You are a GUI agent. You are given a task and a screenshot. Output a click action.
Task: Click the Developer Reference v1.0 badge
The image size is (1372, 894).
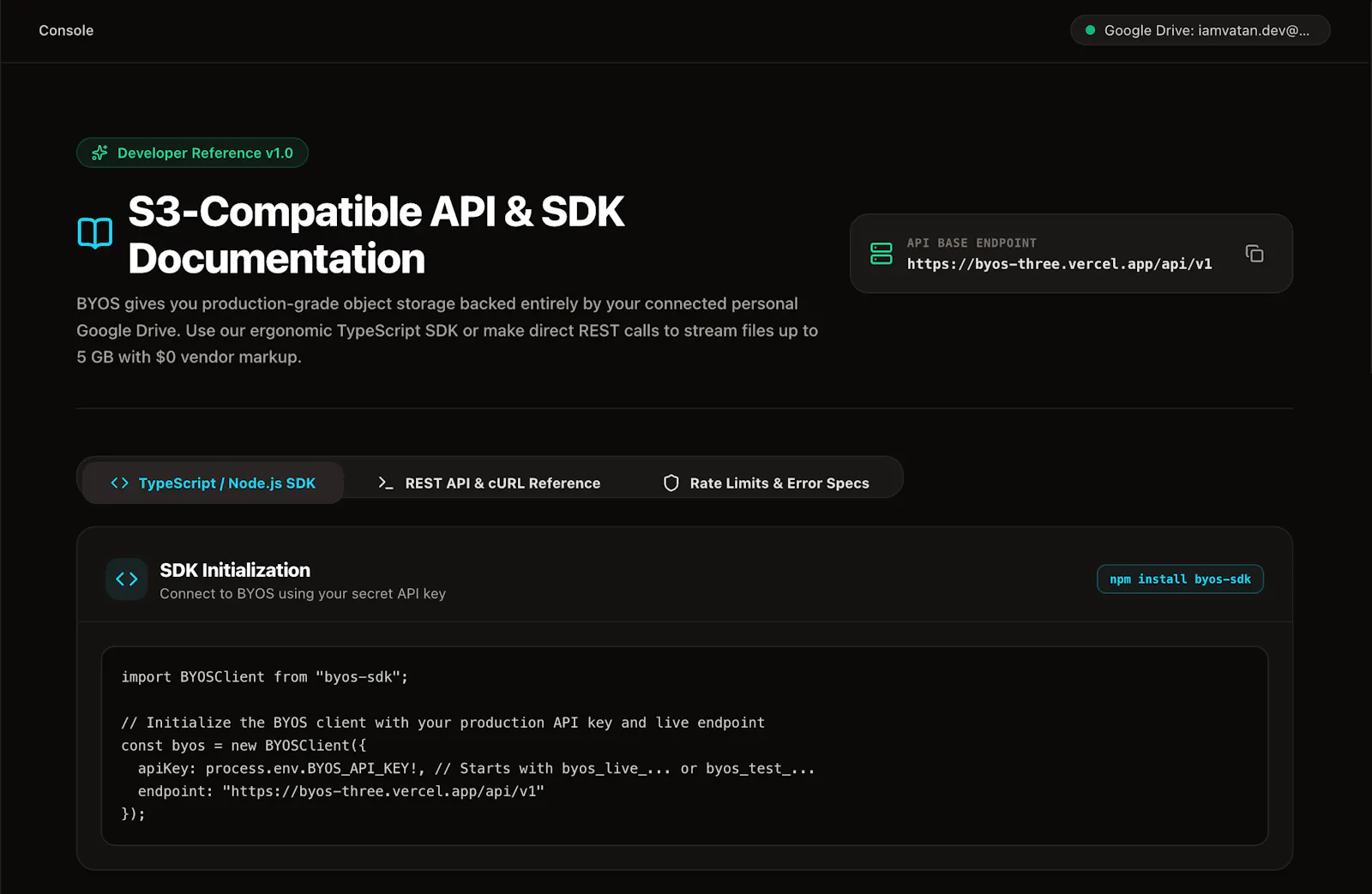tap(192, 153)
